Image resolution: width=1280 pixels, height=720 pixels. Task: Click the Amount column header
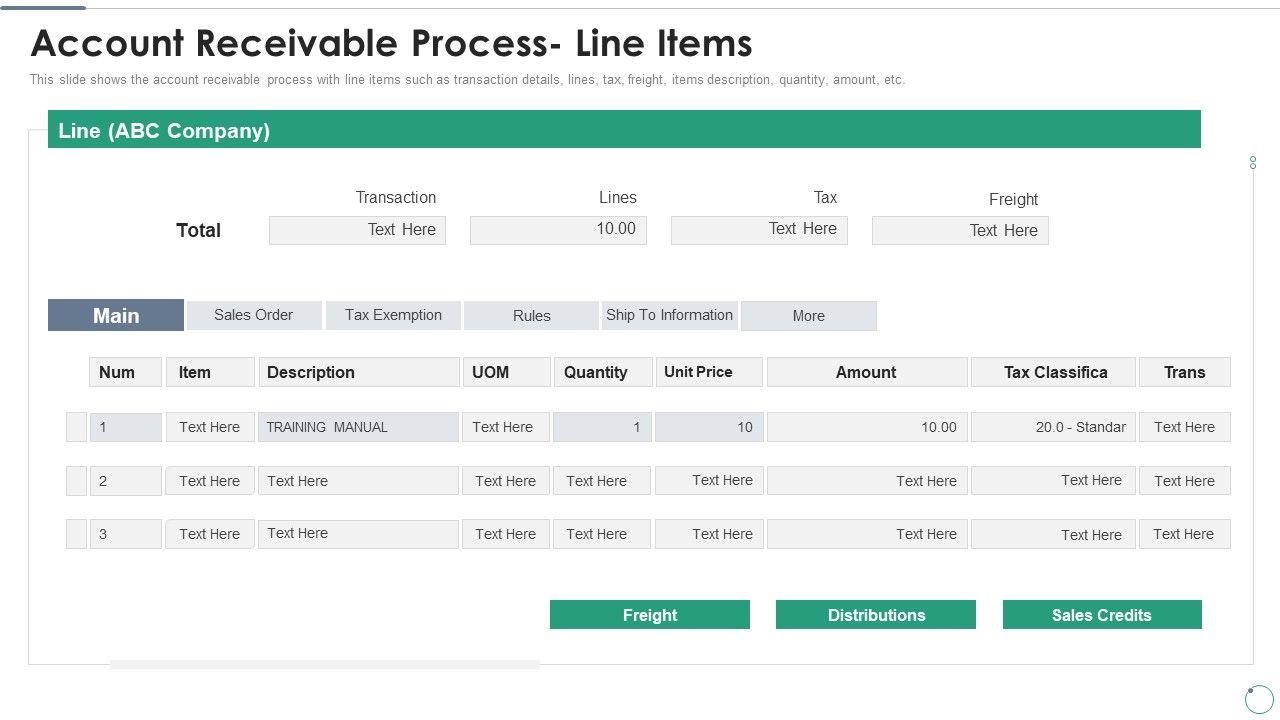click(x=866, y=372)
